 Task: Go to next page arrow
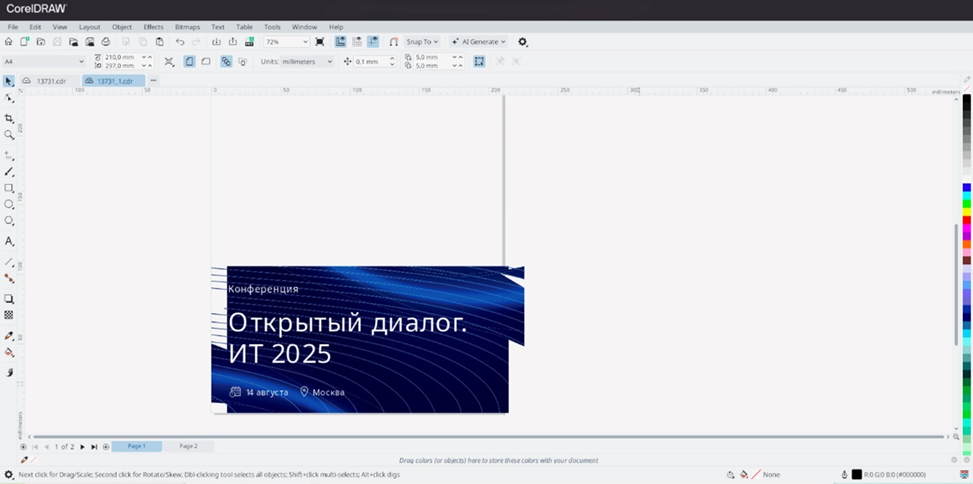coord(83,447)
